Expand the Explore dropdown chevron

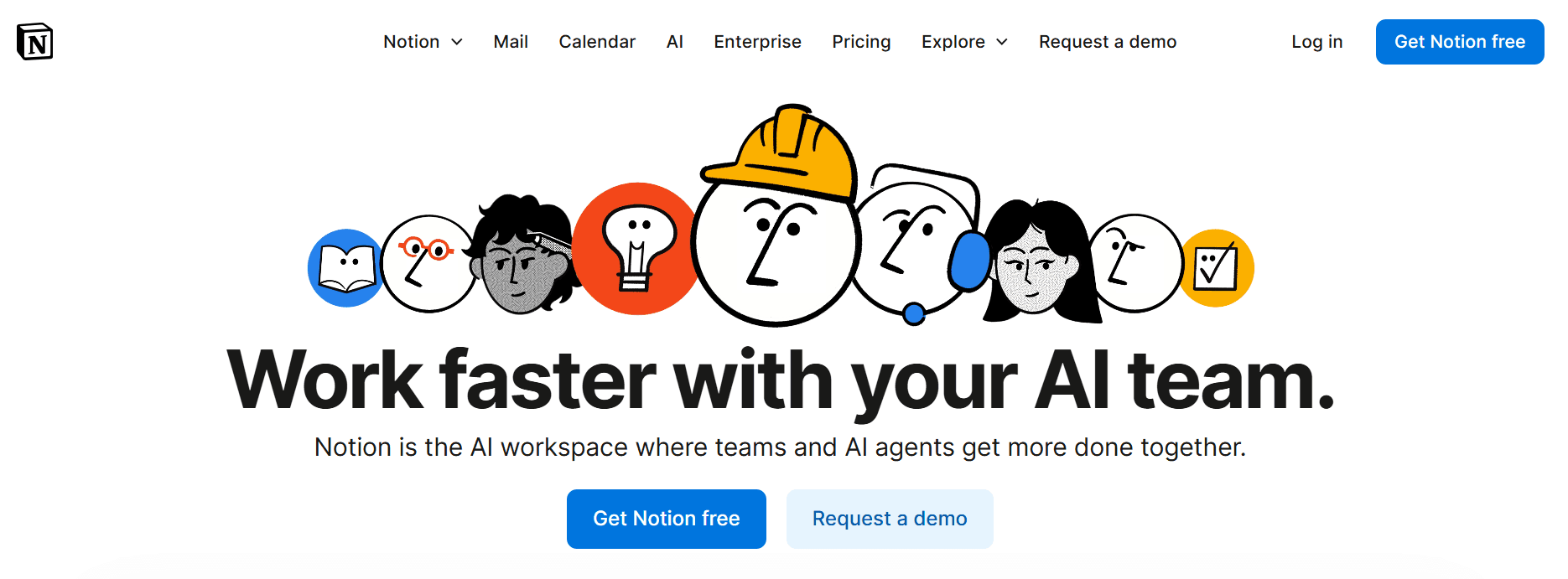pyautogui.click(x=1002, y=42)
